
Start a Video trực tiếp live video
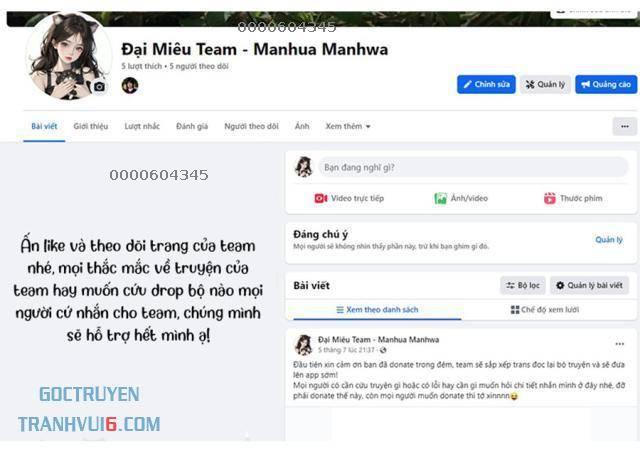[x=349, y=198]
